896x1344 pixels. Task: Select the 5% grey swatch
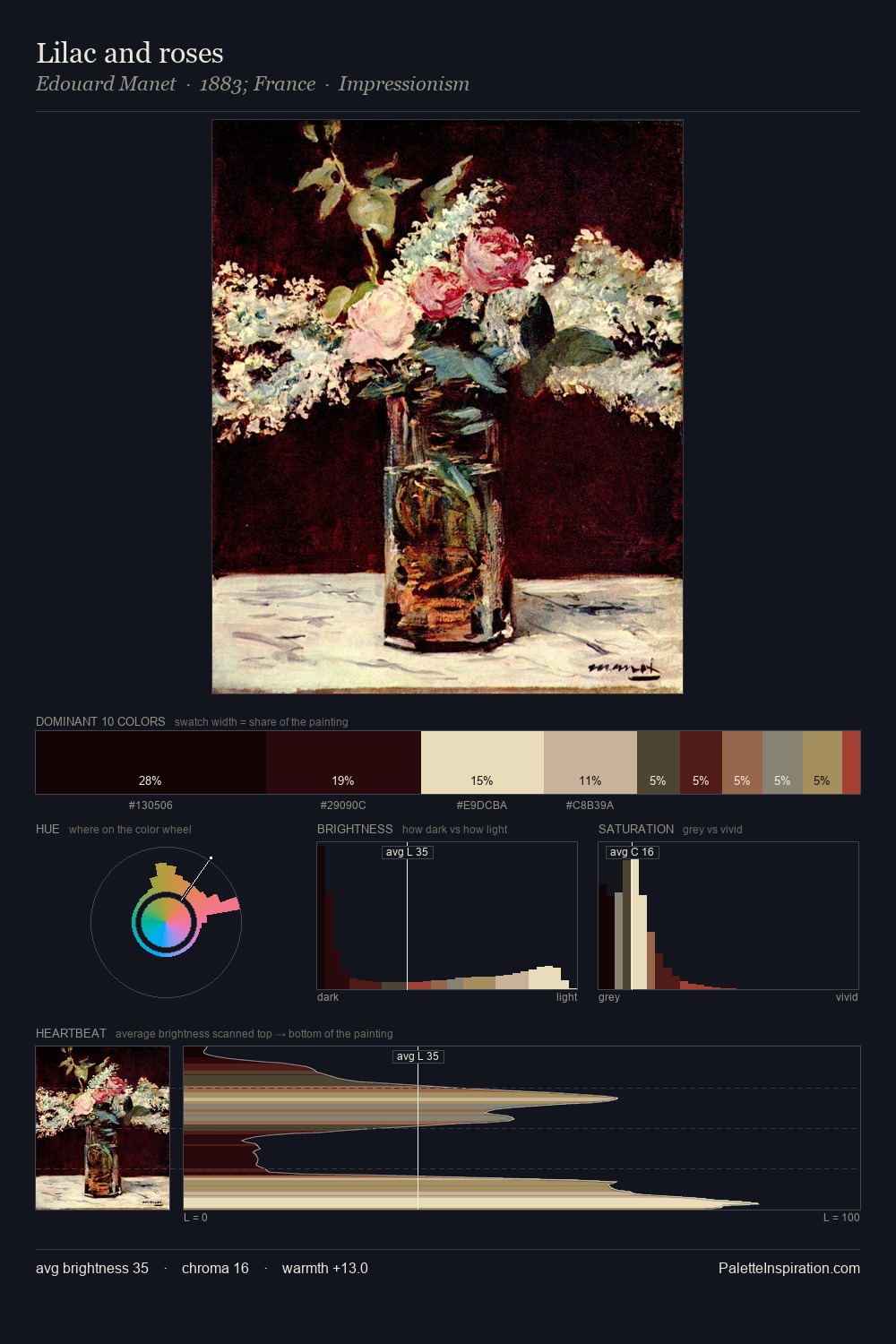tap(782, 762)
